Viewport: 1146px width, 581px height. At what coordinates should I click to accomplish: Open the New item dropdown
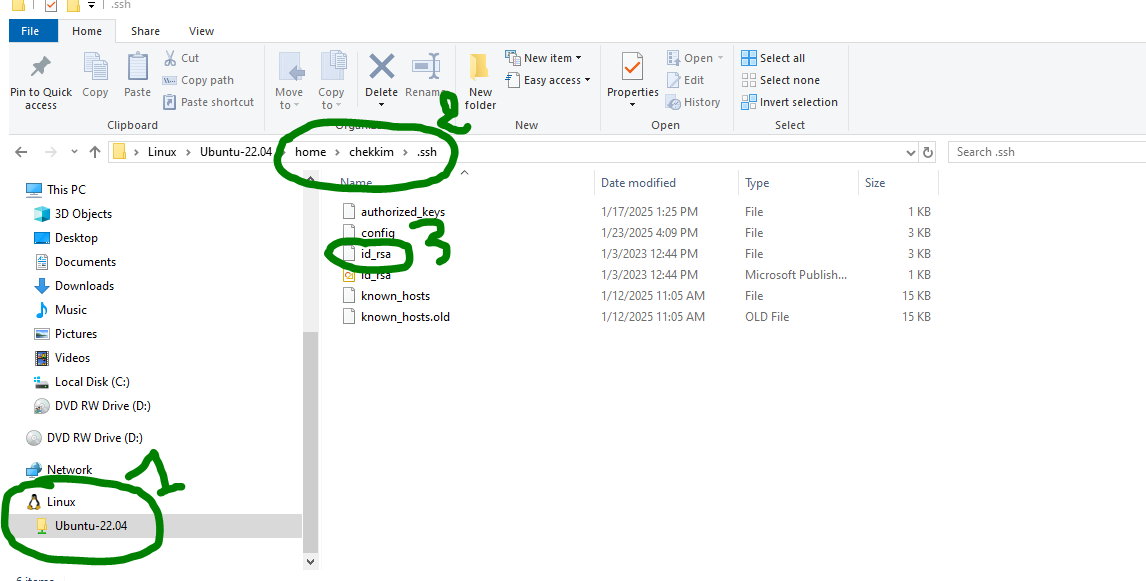pos(543,58)
